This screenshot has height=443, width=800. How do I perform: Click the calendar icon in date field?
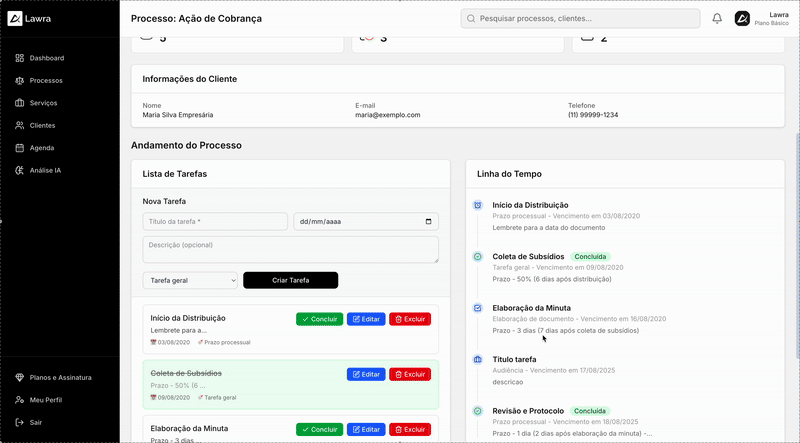[x=429, y=222]
